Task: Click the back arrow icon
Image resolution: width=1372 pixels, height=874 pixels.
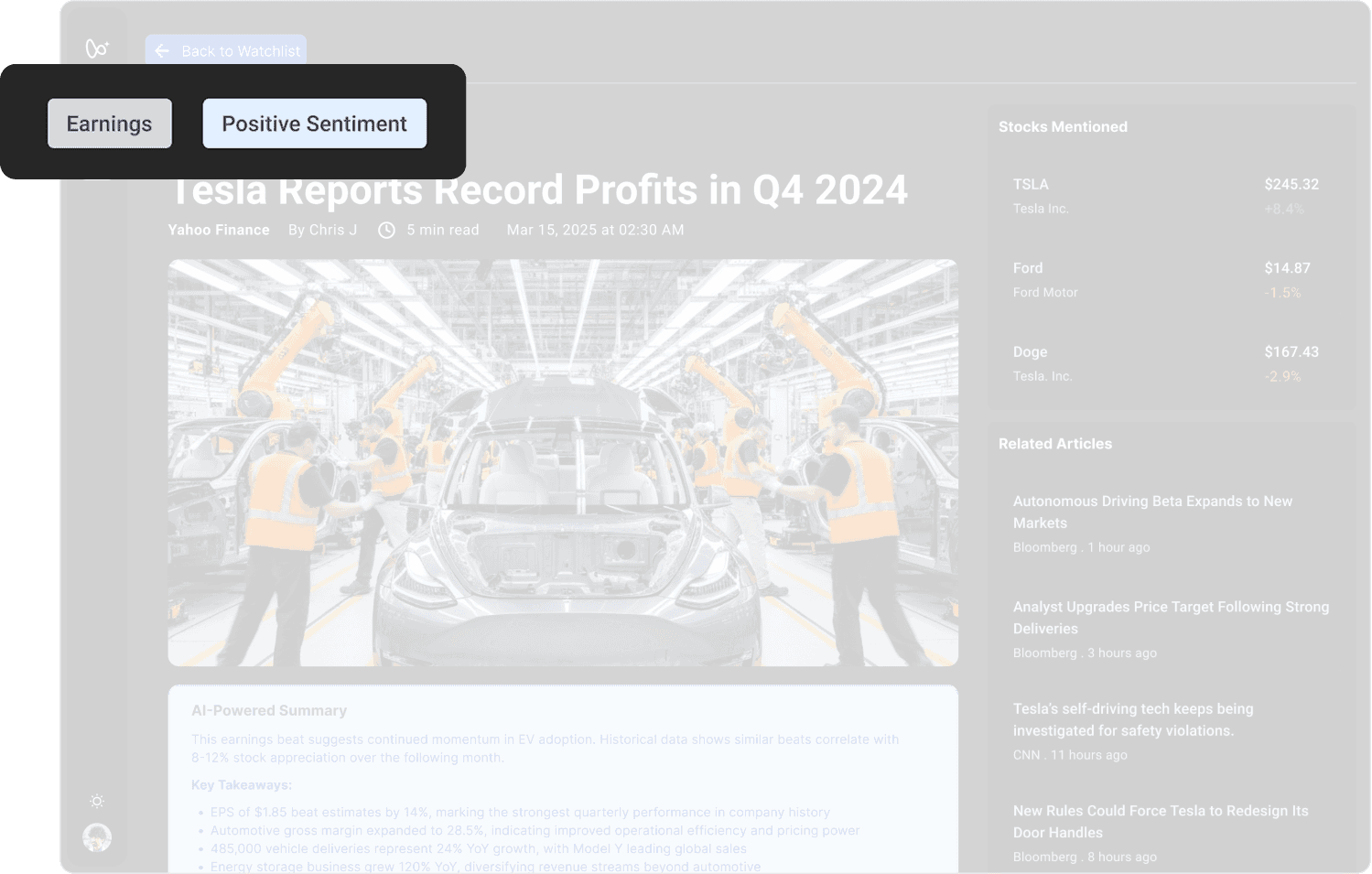Action: coord(162,51)
